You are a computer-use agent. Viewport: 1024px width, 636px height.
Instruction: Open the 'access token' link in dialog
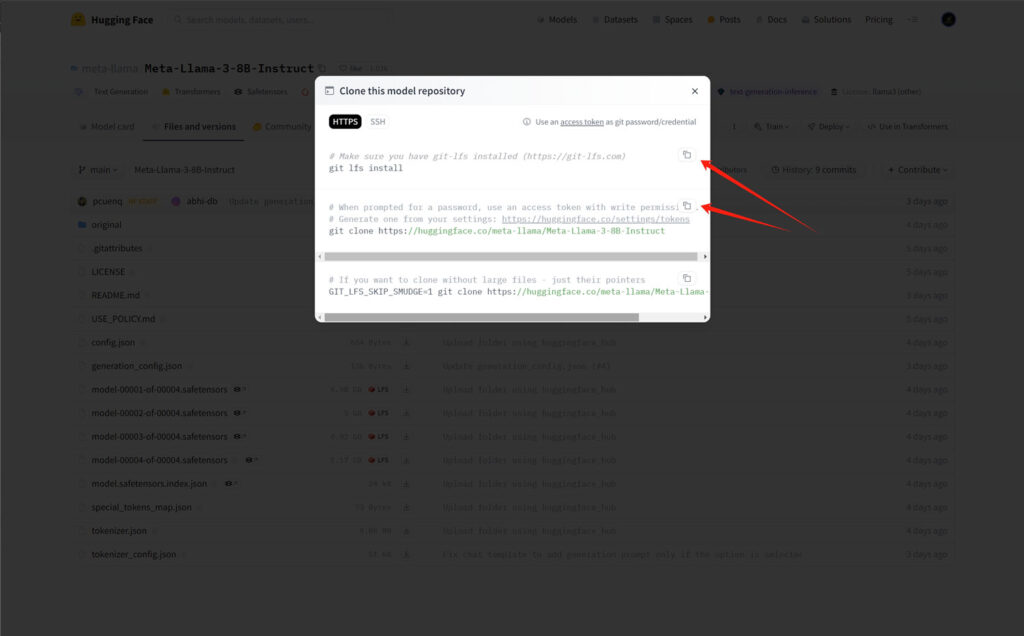click(x=581, y=122)
